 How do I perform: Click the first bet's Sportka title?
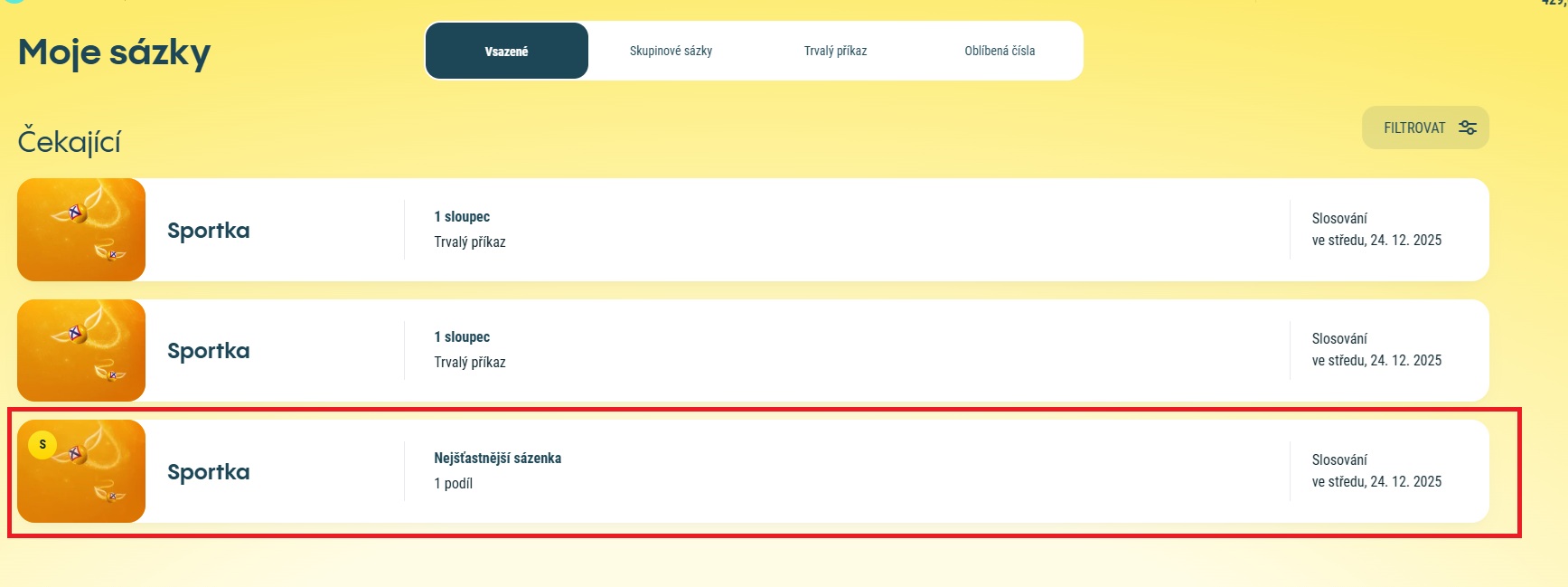click(209, 231)
